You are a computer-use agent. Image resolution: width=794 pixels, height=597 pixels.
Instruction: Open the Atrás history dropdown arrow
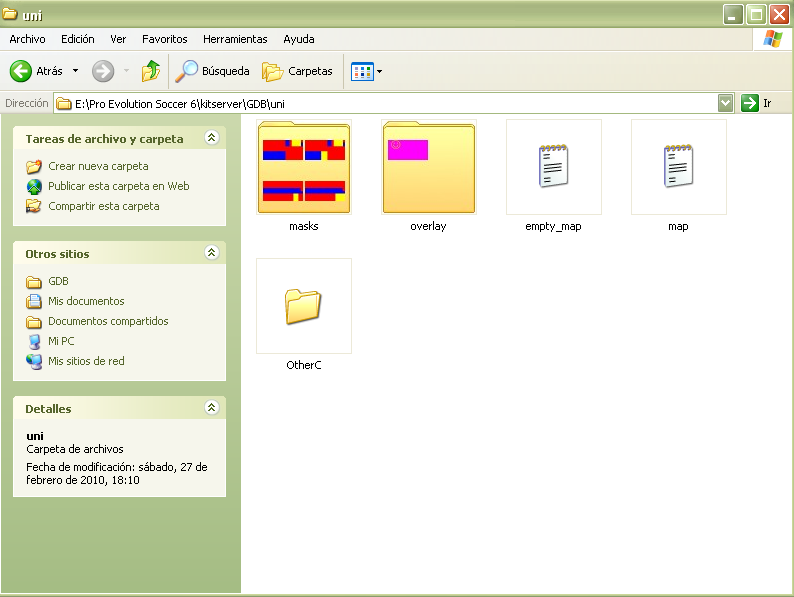pyautogui.click(x=75, y=71)
